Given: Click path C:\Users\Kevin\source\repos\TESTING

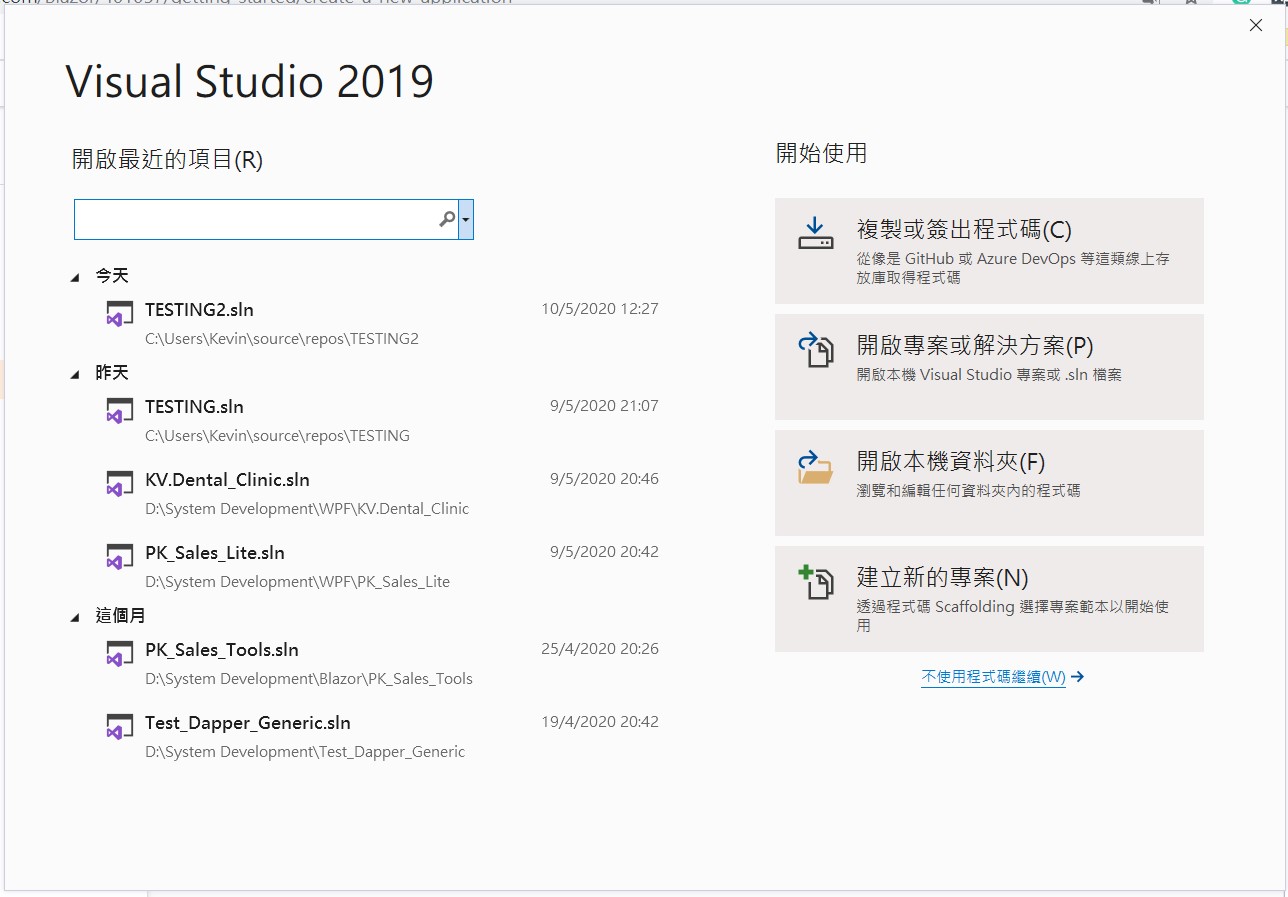Looking at the screenshot, I should [x=277, y=436].
